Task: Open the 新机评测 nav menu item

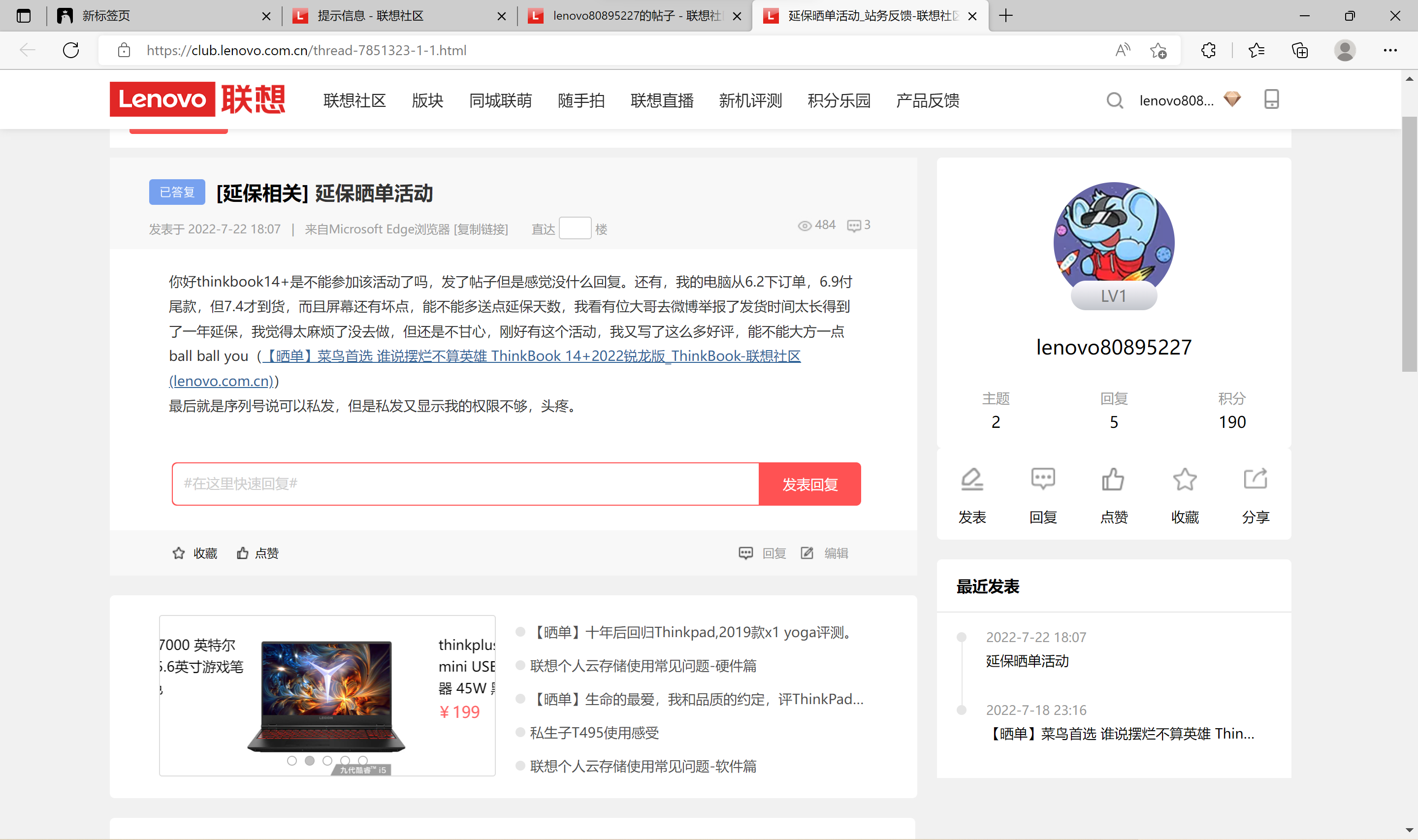Action: pyautogui.click(x=750, y=101)
